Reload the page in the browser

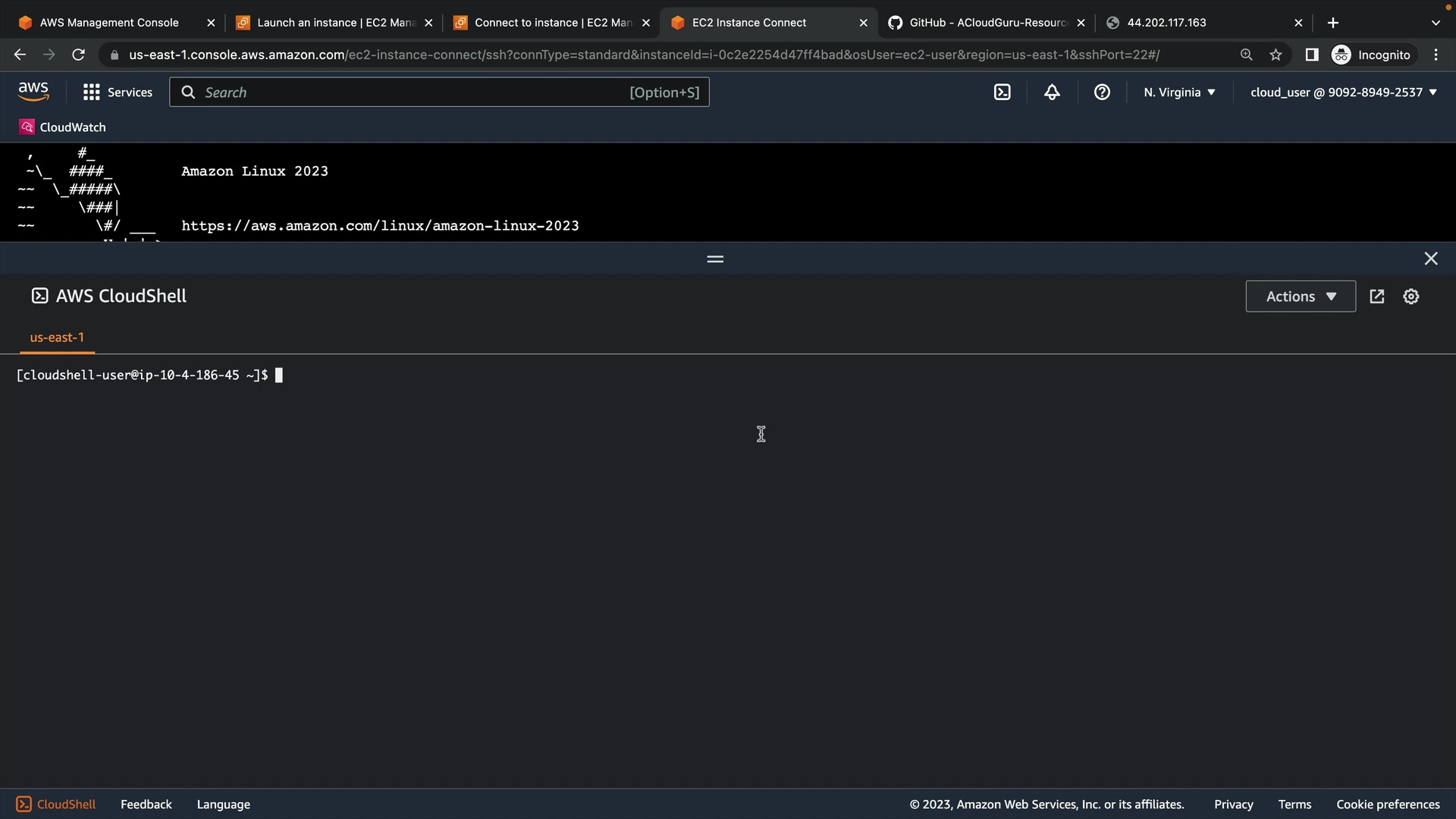78,55
